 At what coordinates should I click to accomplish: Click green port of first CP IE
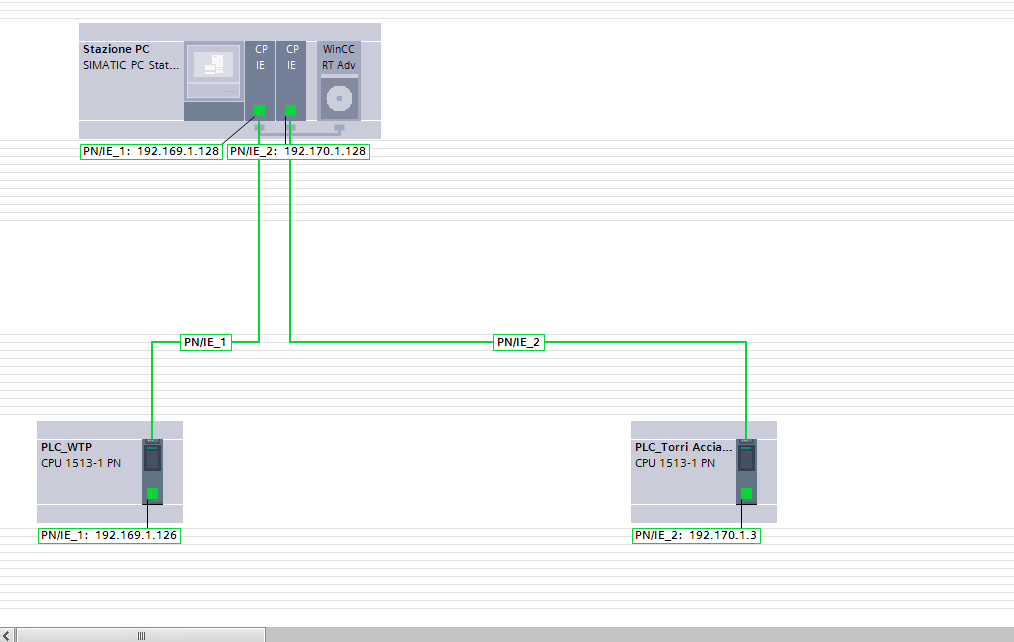click(259, 111)
